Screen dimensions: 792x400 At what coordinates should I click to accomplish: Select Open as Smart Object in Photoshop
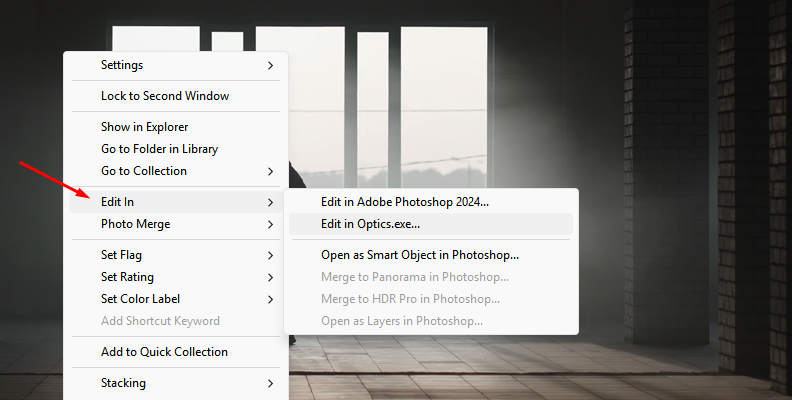pyautogui.click(x=431, y=255)
